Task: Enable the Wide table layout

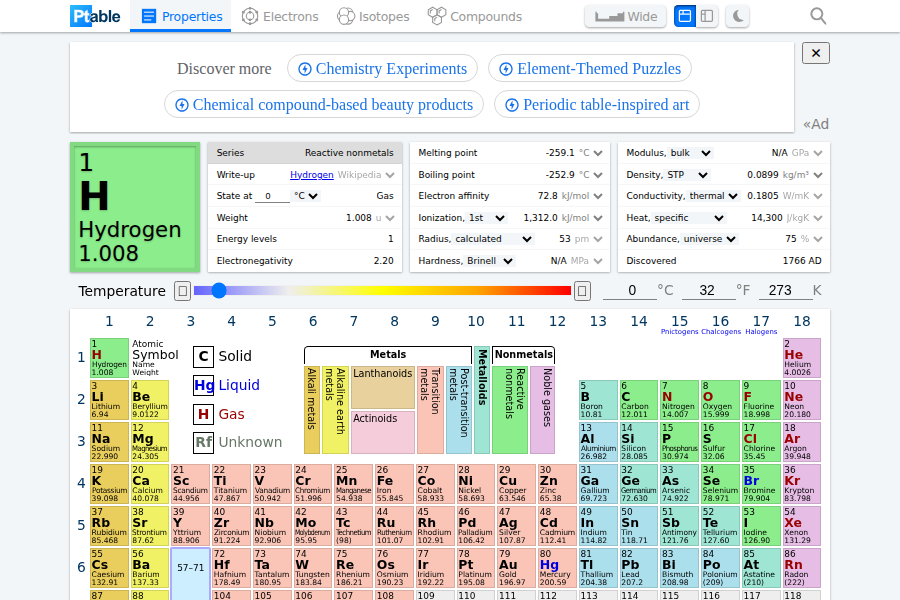Action: pos(626,16)
